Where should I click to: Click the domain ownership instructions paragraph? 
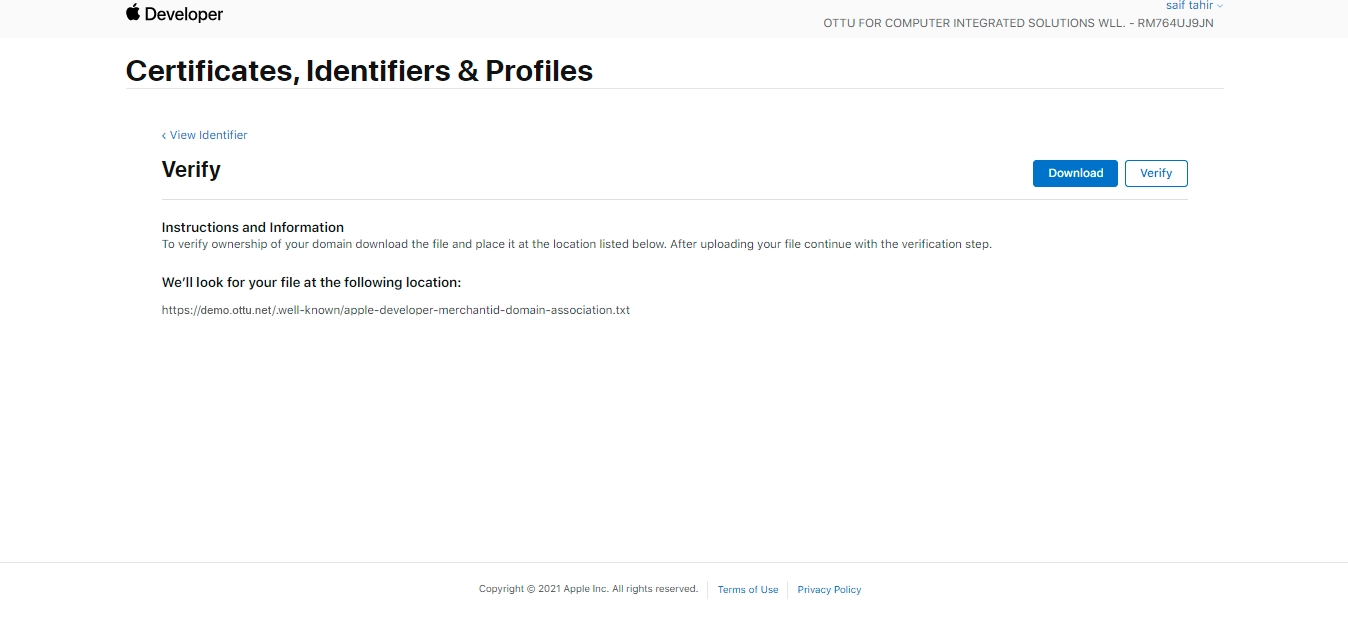(576, 244)
